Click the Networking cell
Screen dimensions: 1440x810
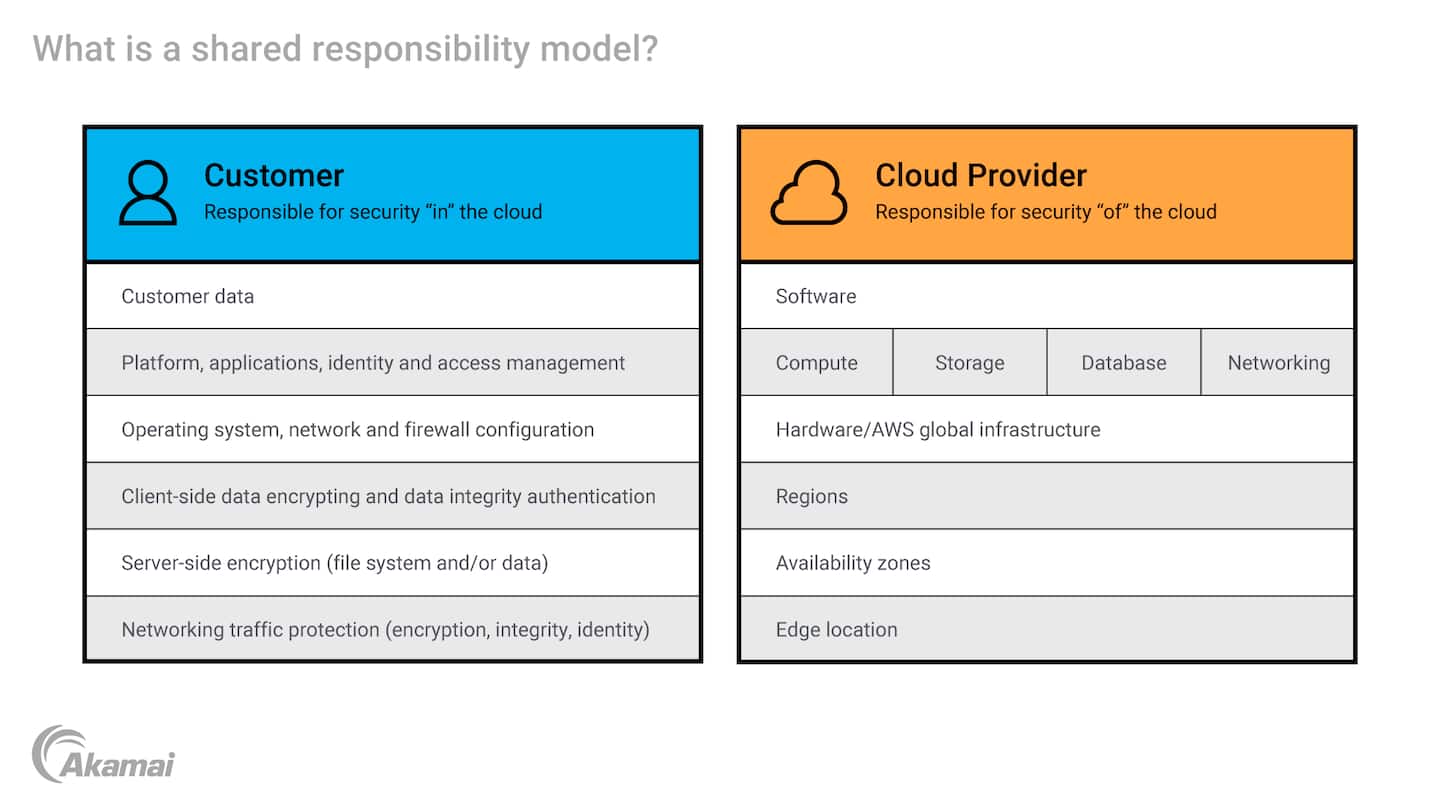[x=1278, y=363]
